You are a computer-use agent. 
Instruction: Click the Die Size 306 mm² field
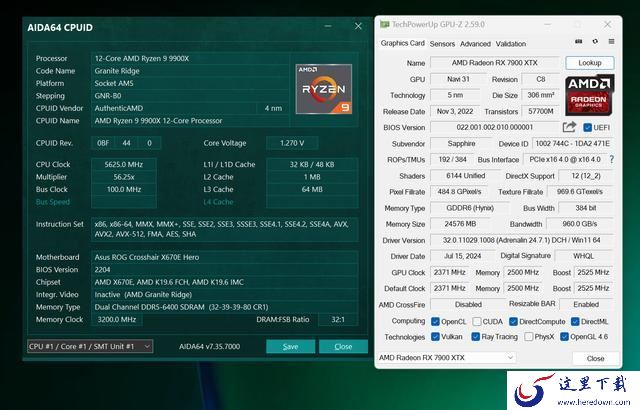[540, 95]
